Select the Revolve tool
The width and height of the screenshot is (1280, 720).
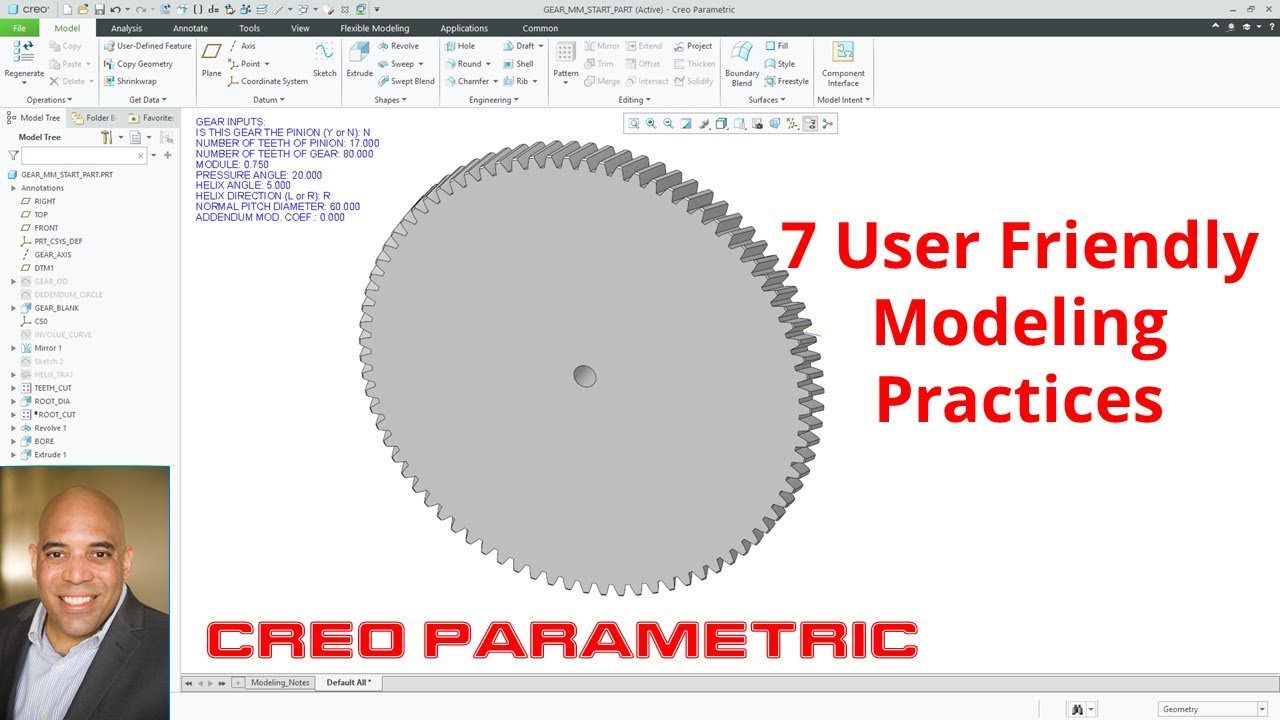pyautogui.click(x=398, y=46)
